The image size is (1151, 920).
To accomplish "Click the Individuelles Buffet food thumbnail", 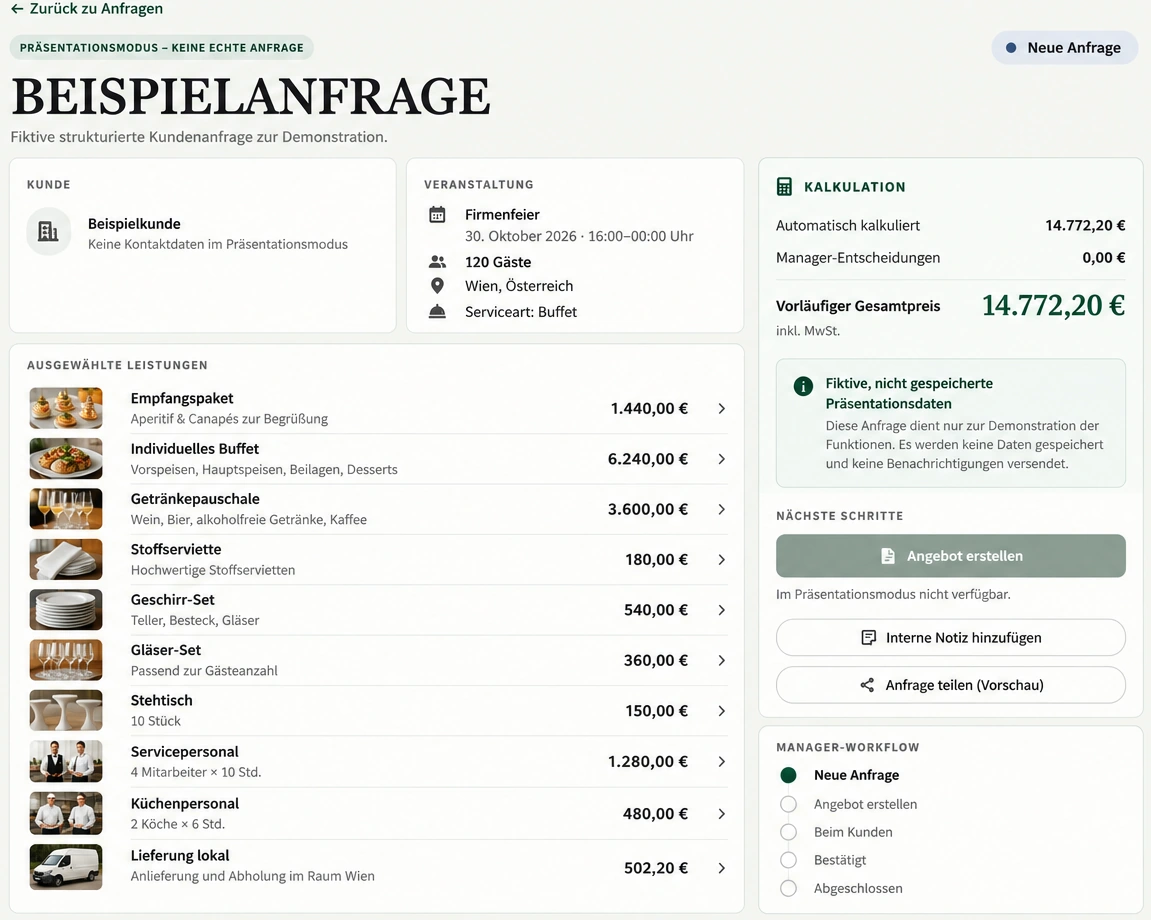I will pyautogui.click(x=66, y=459).
